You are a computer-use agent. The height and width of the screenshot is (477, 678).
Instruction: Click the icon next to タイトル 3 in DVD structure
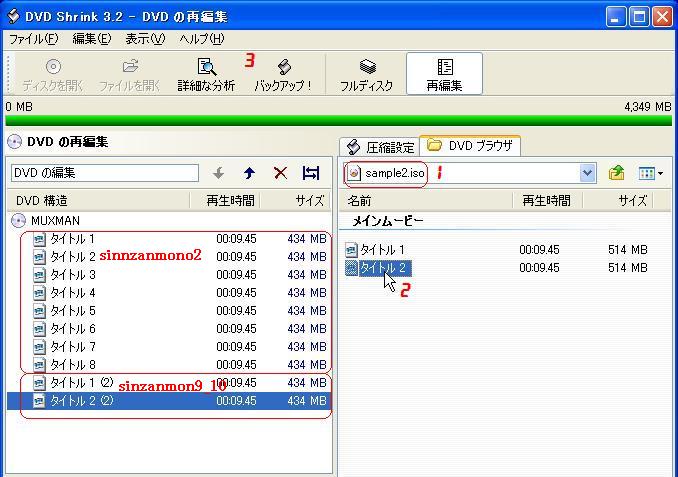coord(39,275)
